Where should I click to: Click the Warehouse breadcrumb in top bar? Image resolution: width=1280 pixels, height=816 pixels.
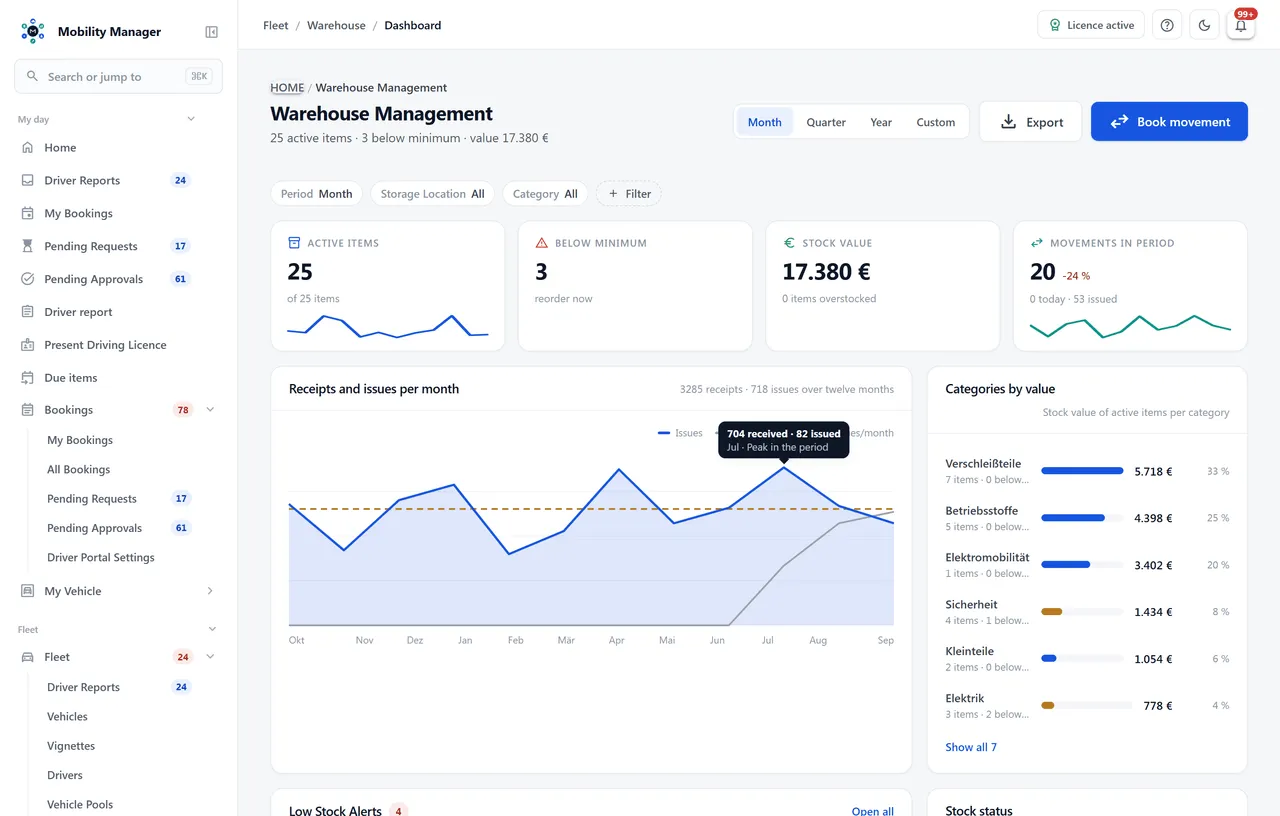tap(336, 25)
